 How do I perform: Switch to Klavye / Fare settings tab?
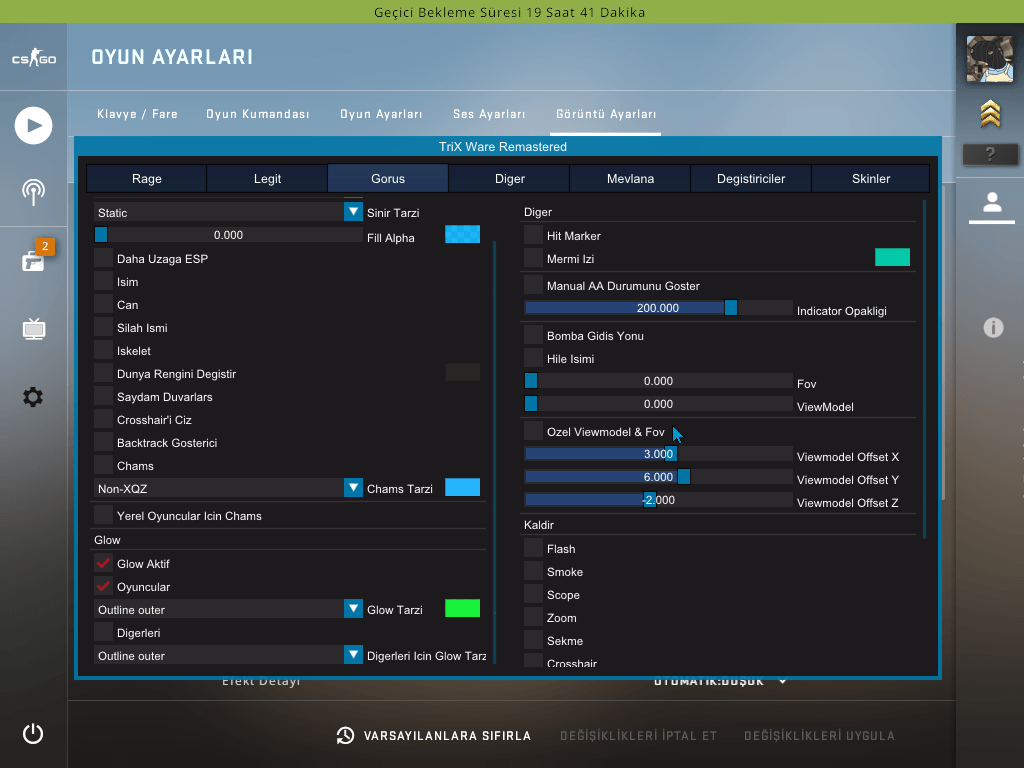point(137,114)
